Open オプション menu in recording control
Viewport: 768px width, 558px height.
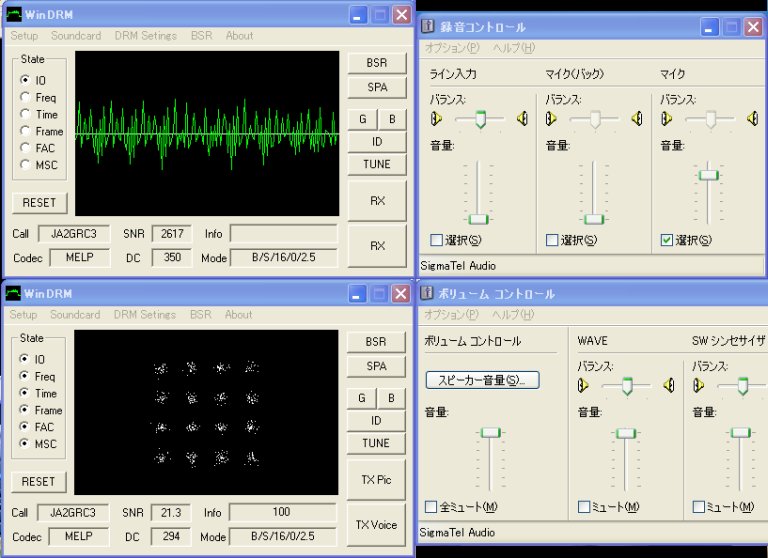[452, 48]
